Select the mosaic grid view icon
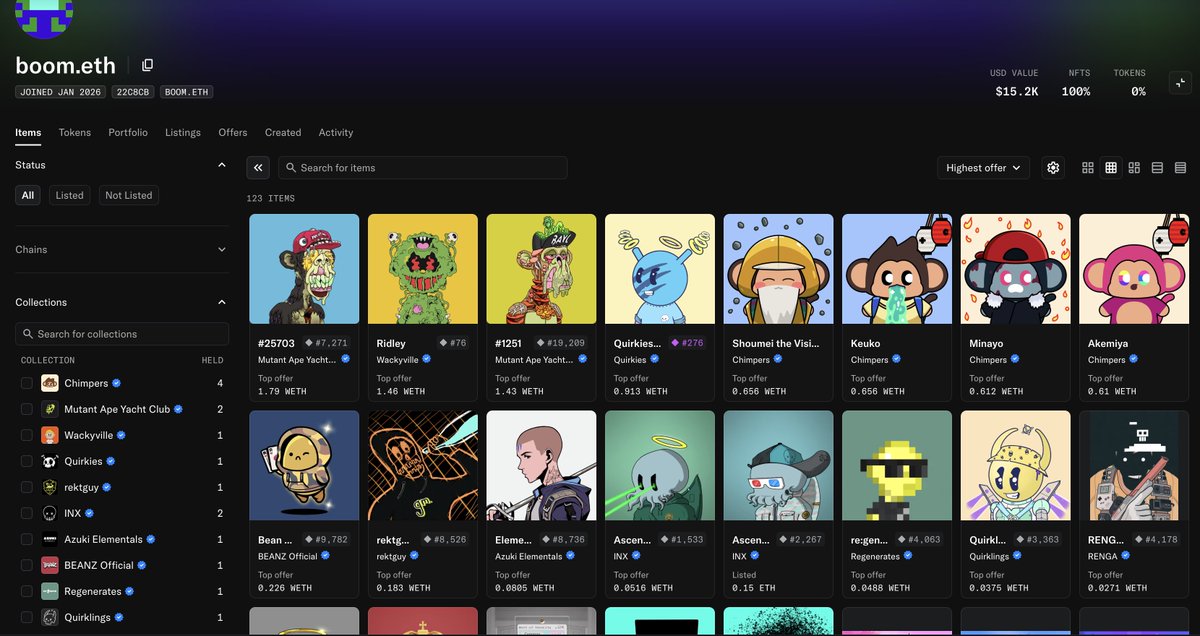The height and width of the screenshot is (636, 1200). pos(1134,168)
